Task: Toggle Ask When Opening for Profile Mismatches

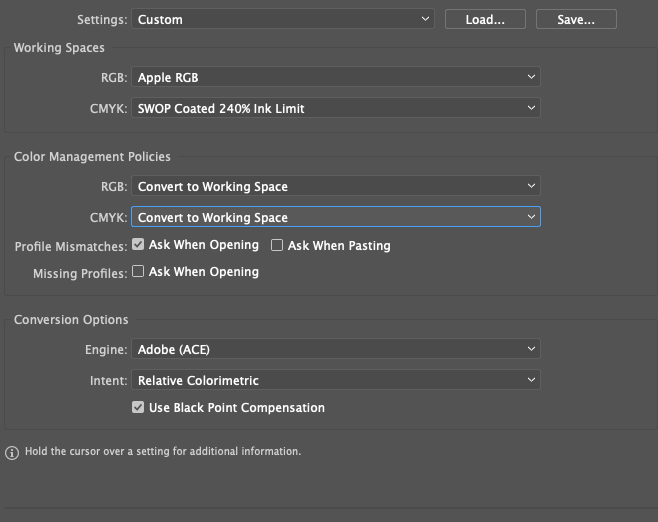Action: point(138,245)
